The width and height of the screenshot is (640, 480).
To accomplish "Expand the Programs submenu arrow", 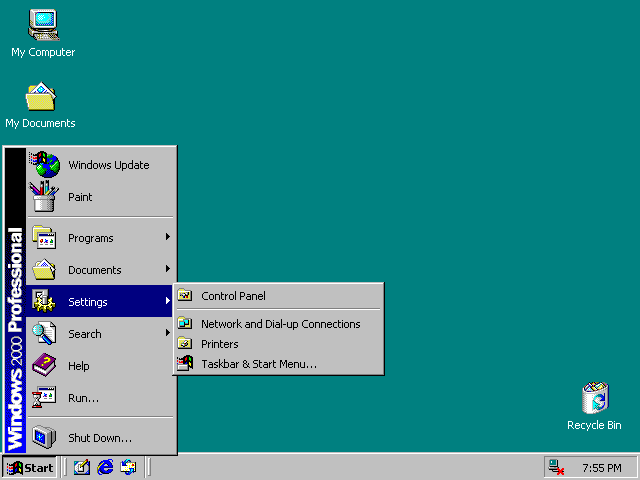I will click(x=167, y=237).
